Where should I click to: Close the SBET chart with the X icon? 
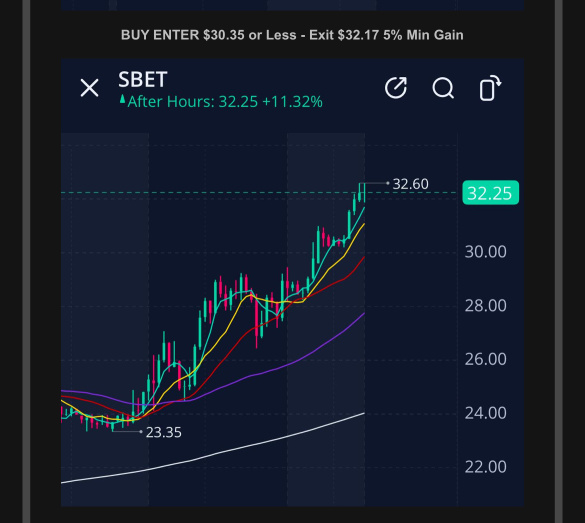click(x=90, y=88)
